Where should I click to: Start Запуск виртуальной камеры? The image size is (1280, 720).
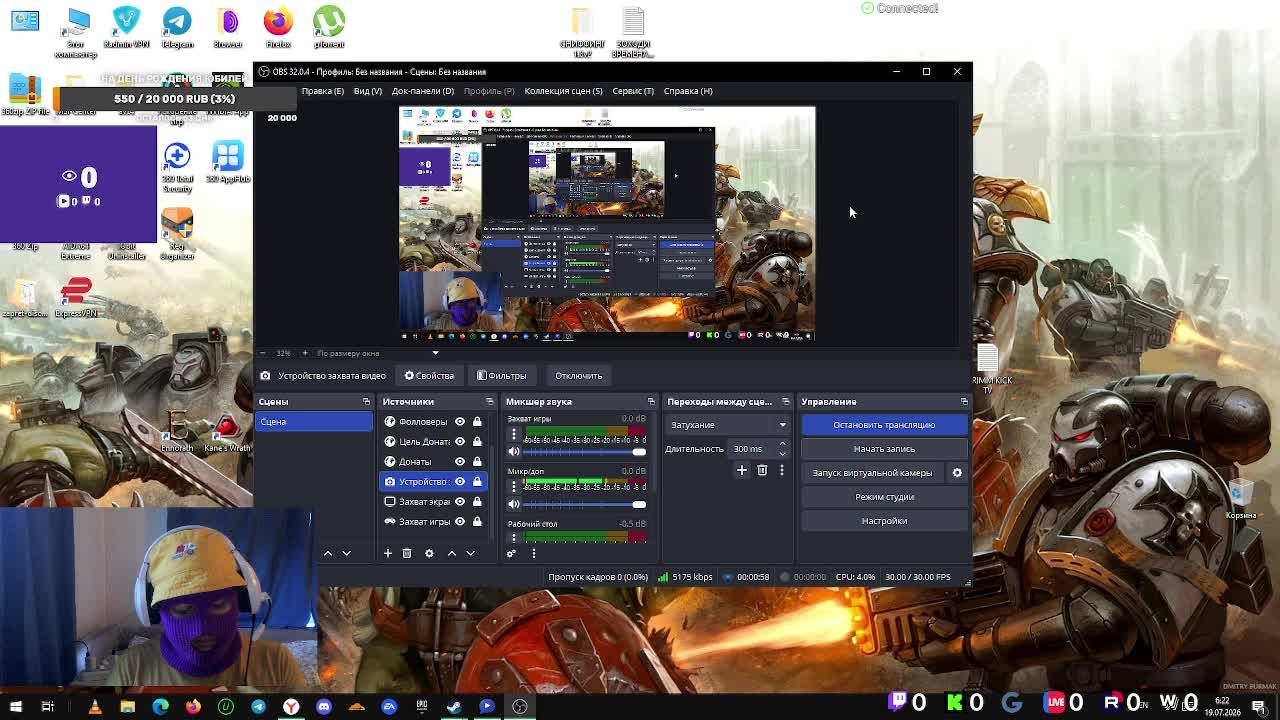point(872,473)
